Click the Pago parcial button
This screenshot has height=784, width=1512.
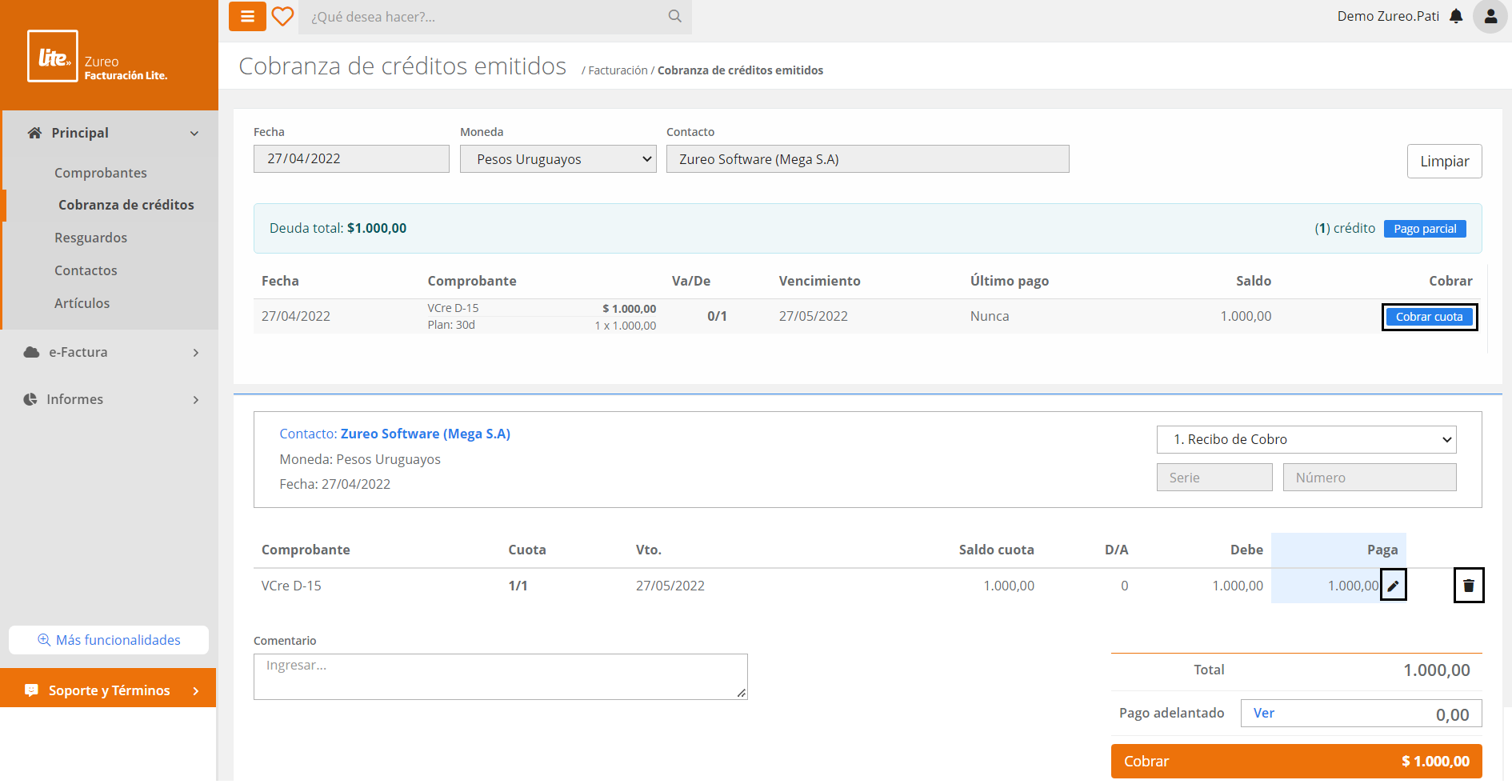pyautogui.click(x=1425, y=229)
